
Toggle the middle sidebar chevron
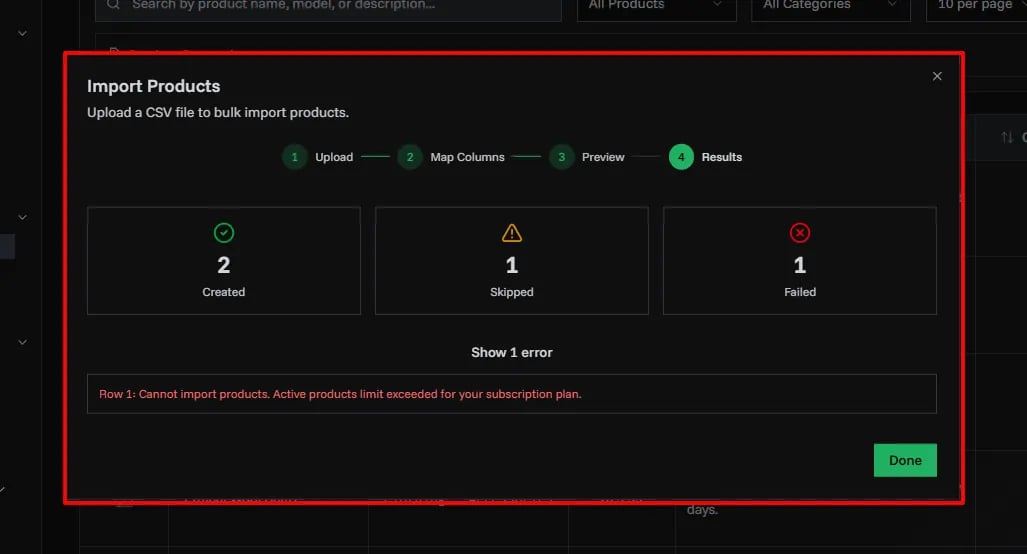[x=22, y=216]
